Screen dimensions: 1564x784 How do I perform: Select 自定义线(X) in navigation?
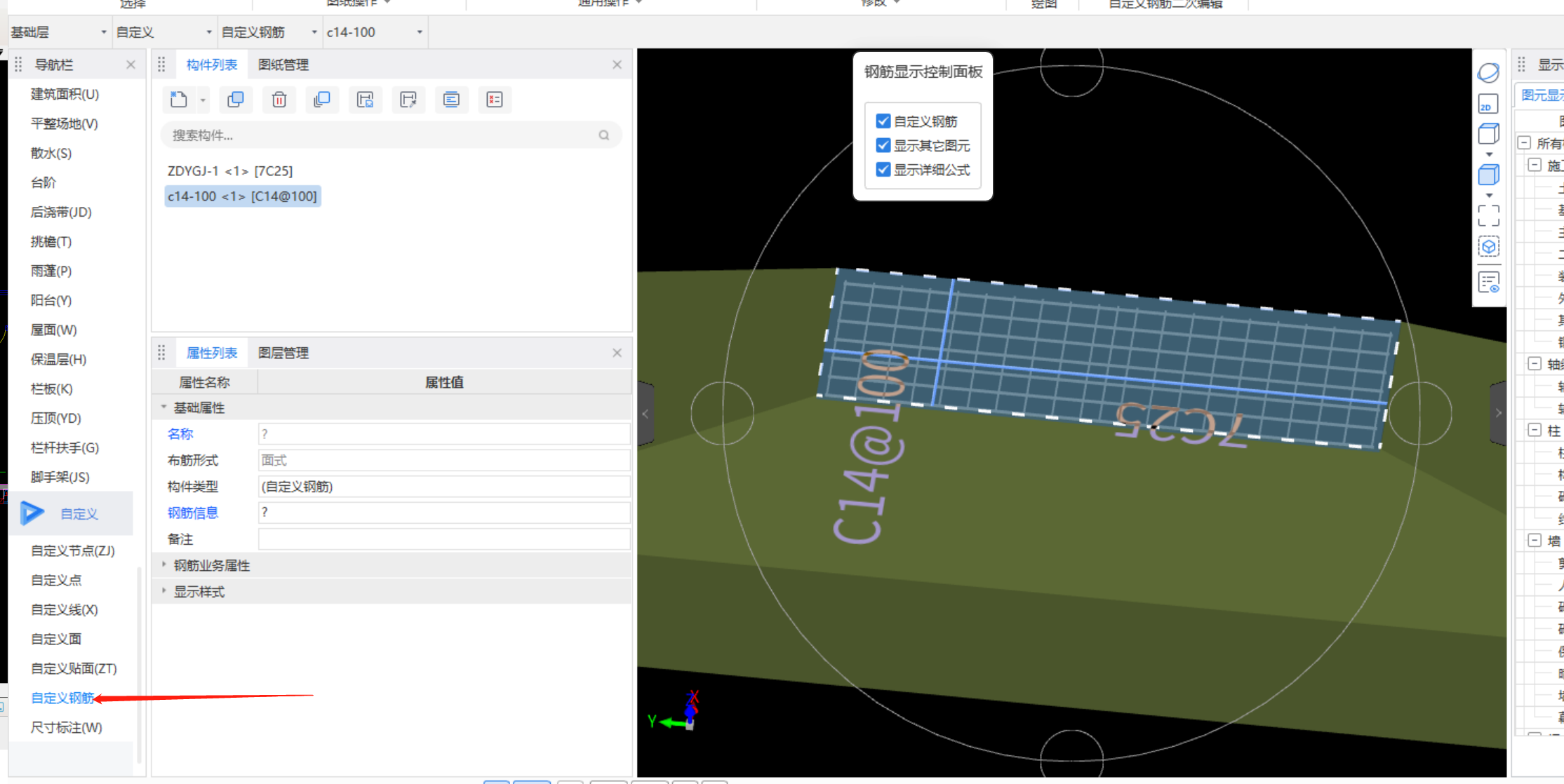pos(65,609)
